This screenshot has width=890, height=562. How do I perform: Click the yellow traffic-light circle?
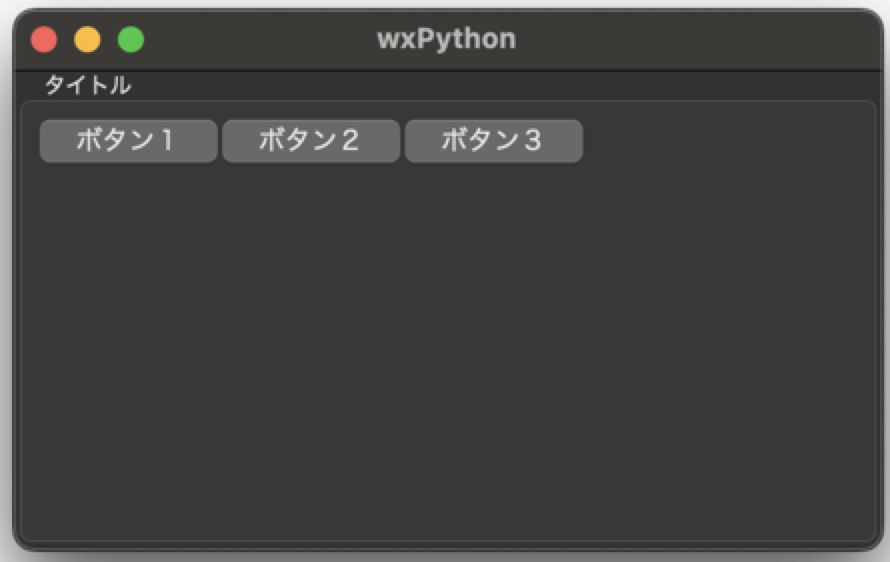tap(87, 40)
